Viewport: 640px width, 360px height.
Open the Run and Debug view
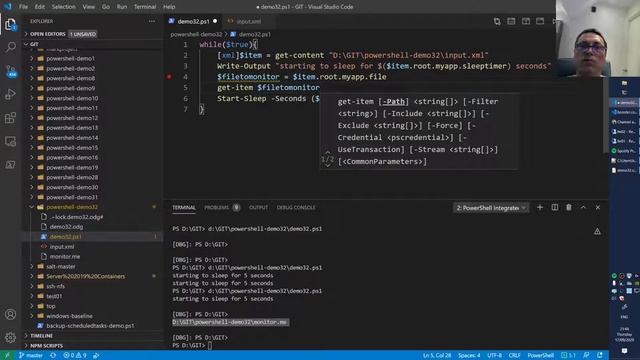(x=11, y=94)
